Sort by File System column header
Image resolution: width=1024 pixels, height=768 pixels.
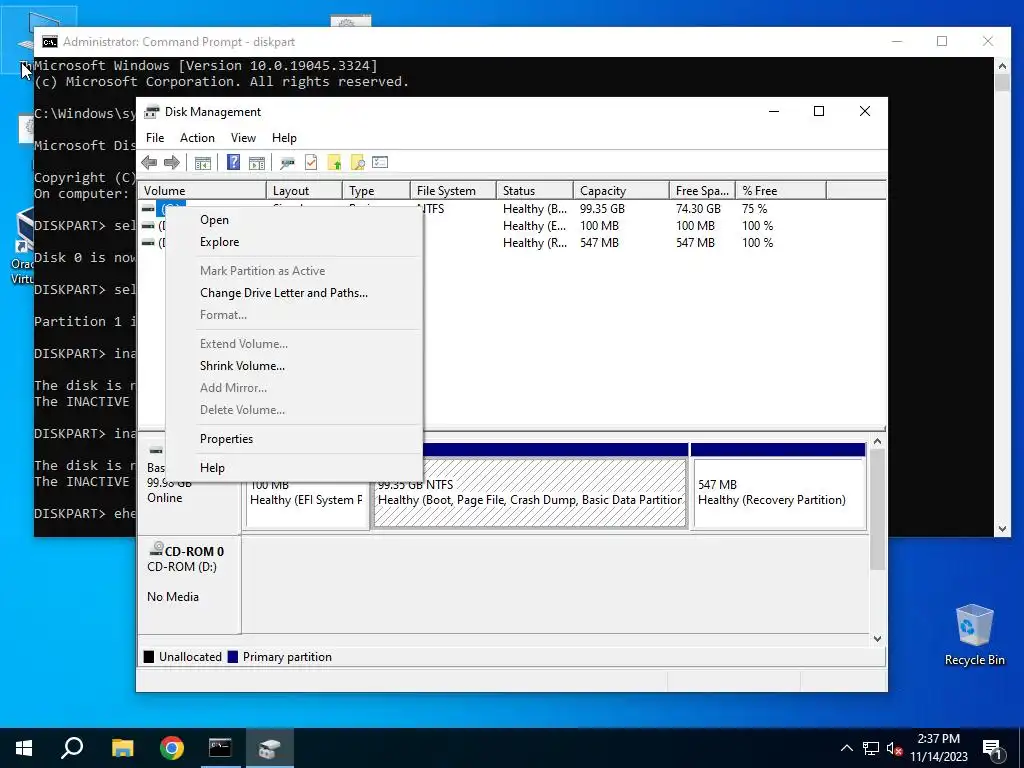pos(453,191)
